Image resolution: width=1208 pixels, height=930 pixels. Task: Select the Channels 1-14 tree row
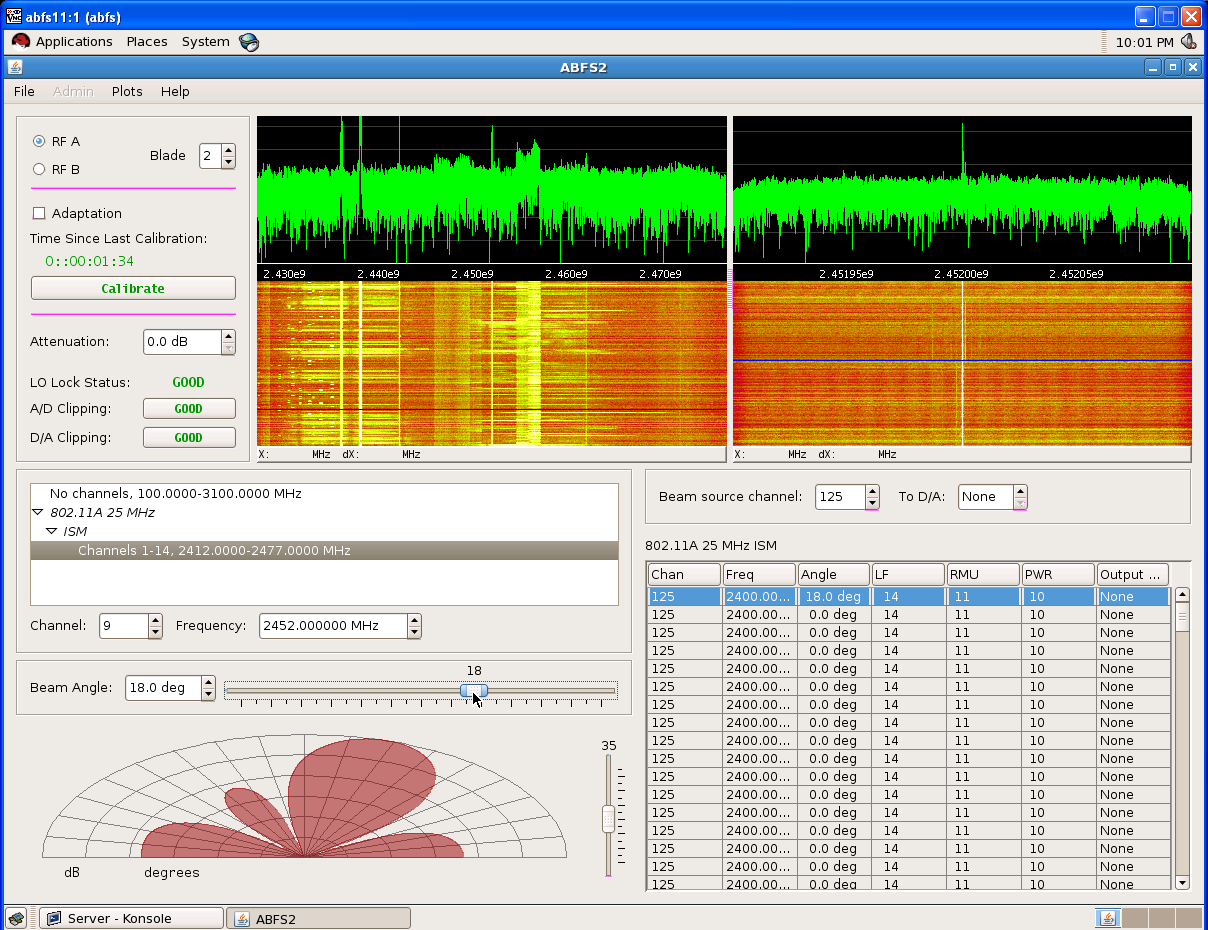(324, 550)
